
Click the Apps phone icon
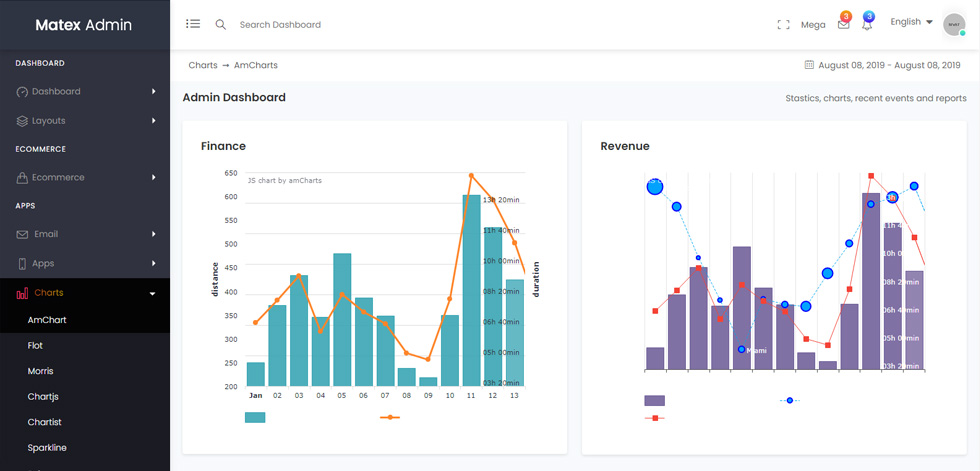[x=22, y=264]
